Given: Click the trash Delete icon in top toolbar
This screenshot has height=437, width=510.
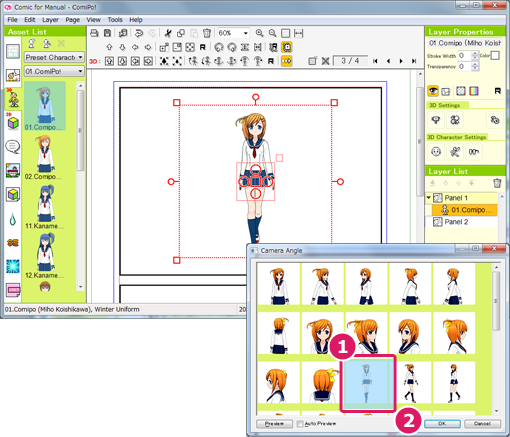Looking at the screenshot, I should pos(207,33).
